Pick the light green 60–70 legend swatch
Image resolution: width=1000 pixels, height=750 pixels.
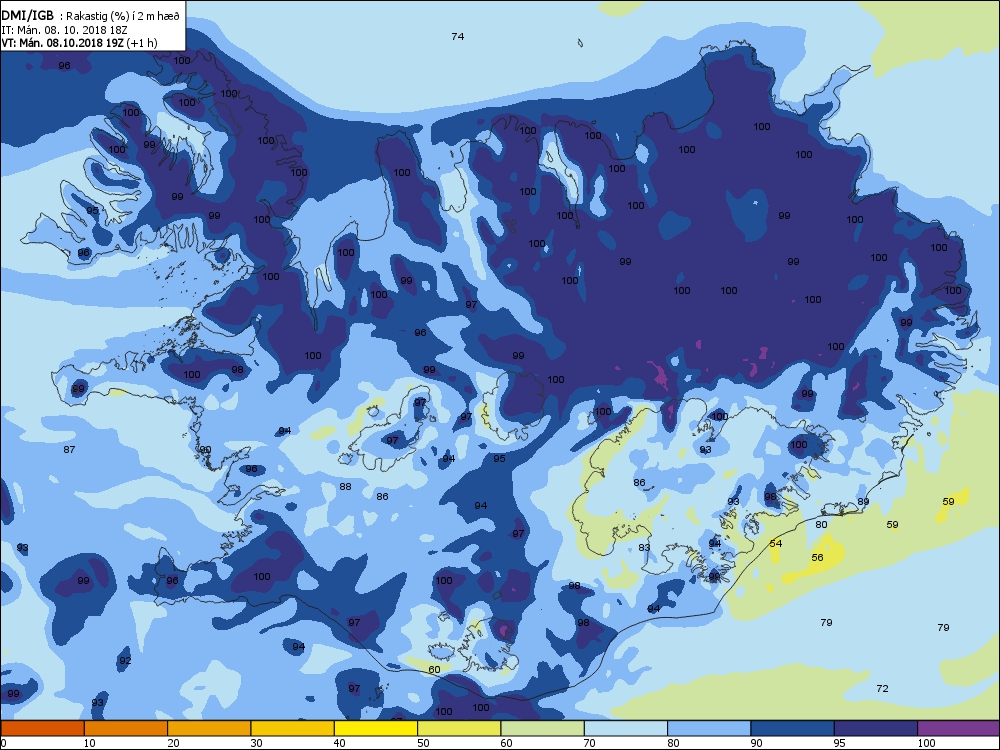[543, 728]
